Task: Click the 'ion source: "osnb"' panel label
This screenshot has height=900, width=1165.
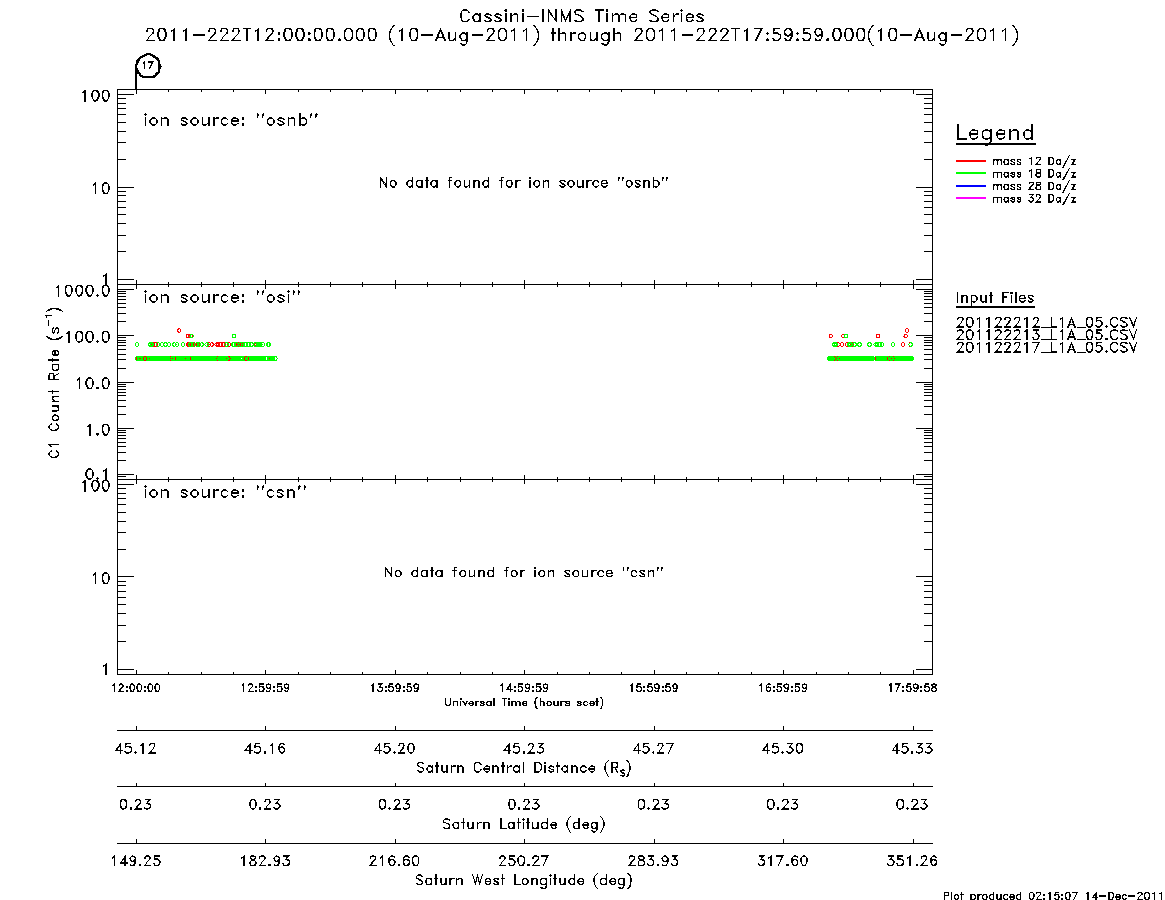Action: pyautogui.click(x=231, y=120)
